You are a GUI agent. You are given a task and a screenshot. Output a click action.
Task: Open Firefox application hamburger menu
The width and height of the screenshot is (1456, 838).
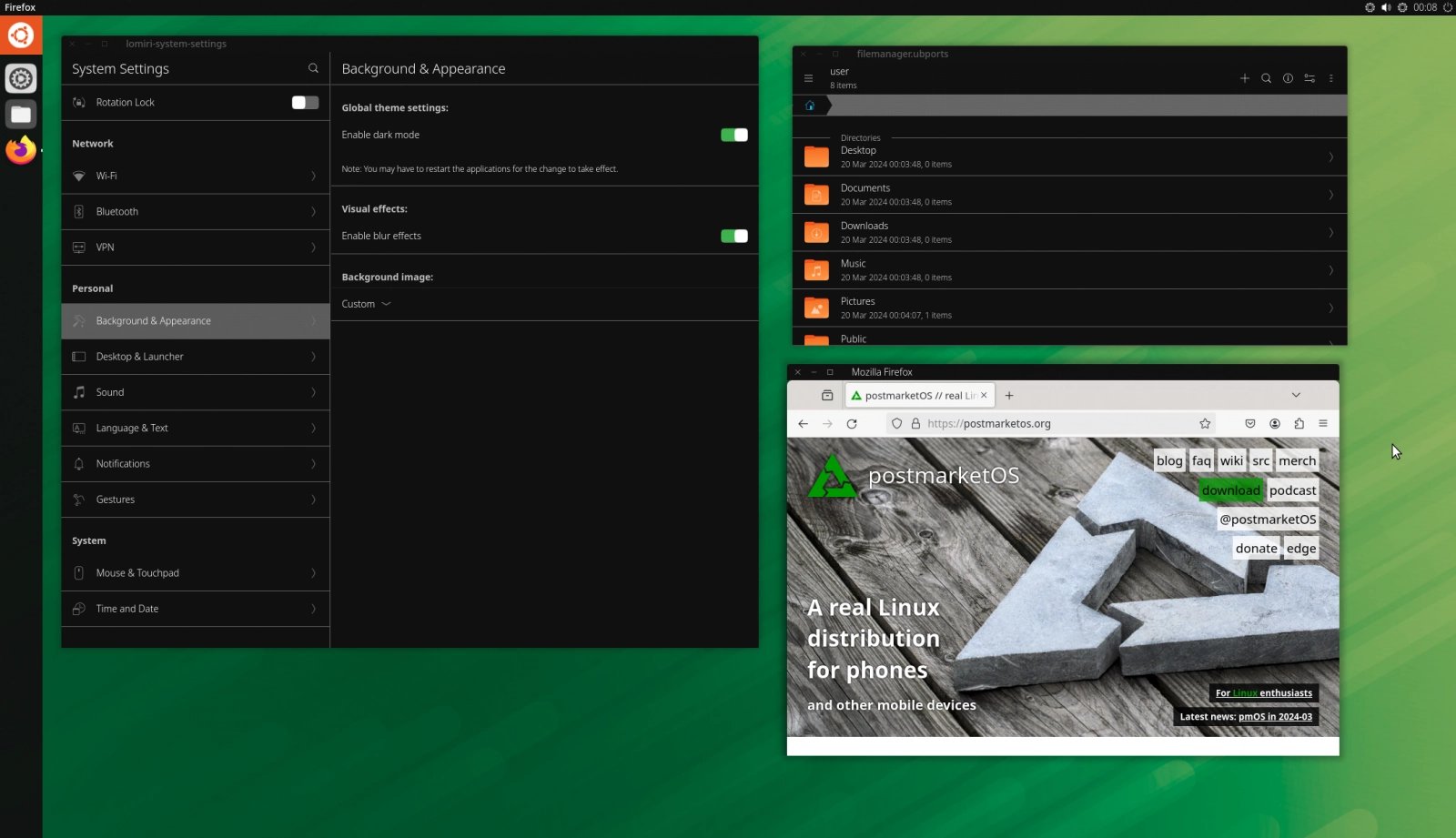pyautogui.click(x=1323, y=424)
